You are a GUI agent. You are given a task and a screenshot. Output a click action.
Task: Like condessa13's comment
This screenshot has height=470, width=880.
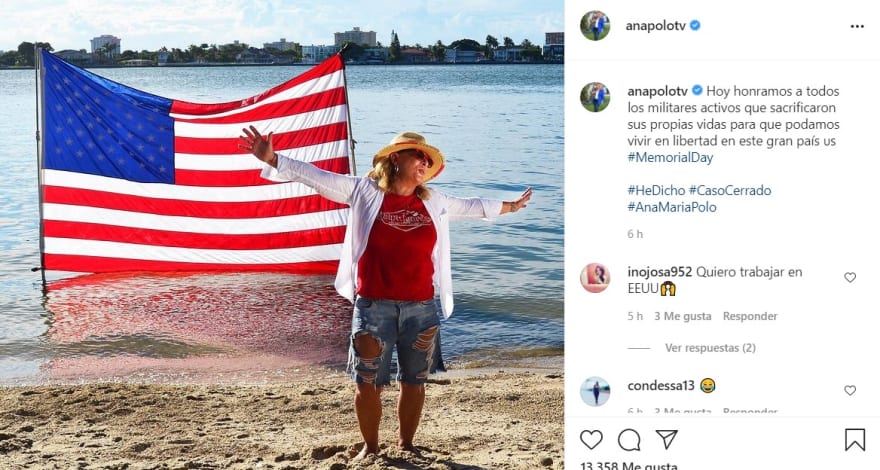pyautogui.click(x=850, y=390)
